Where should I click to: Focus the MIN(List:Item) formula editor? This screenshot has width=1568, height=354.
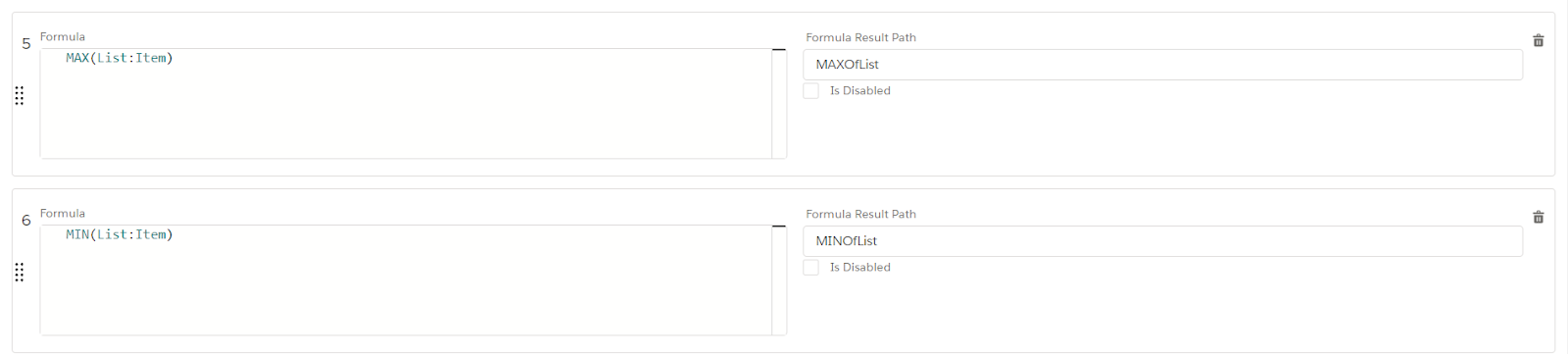coord(406,279)
